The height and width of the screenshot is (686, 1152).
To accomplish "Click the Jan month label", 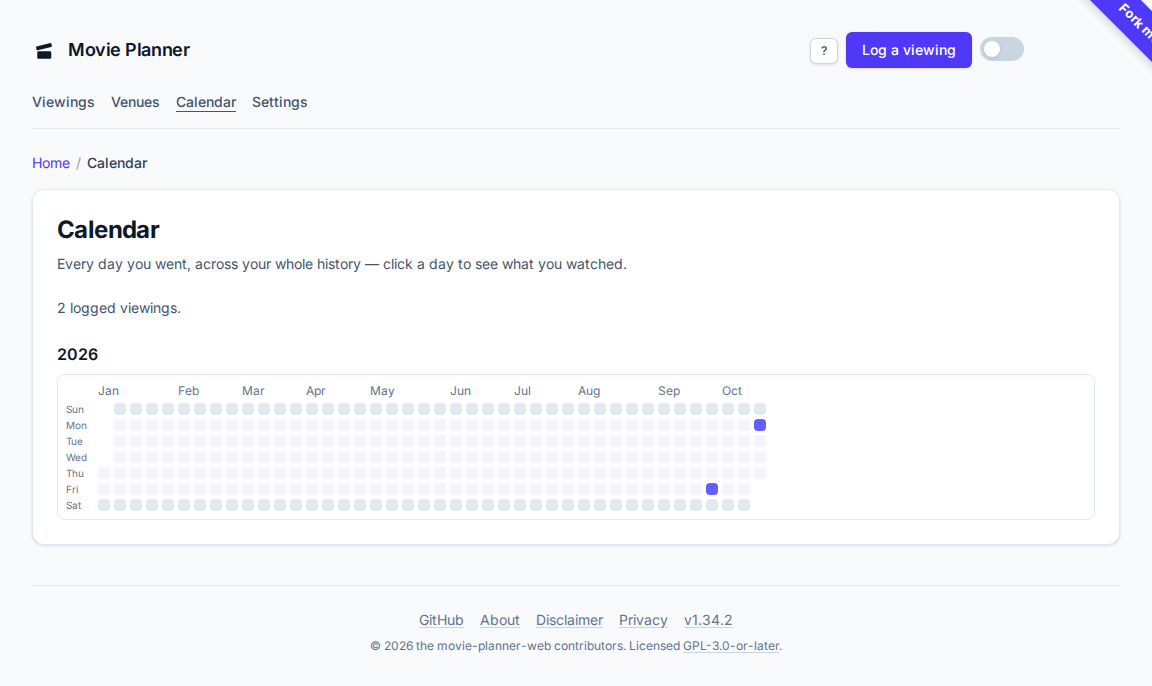I will pyautogui.click(x=108, y=391).
